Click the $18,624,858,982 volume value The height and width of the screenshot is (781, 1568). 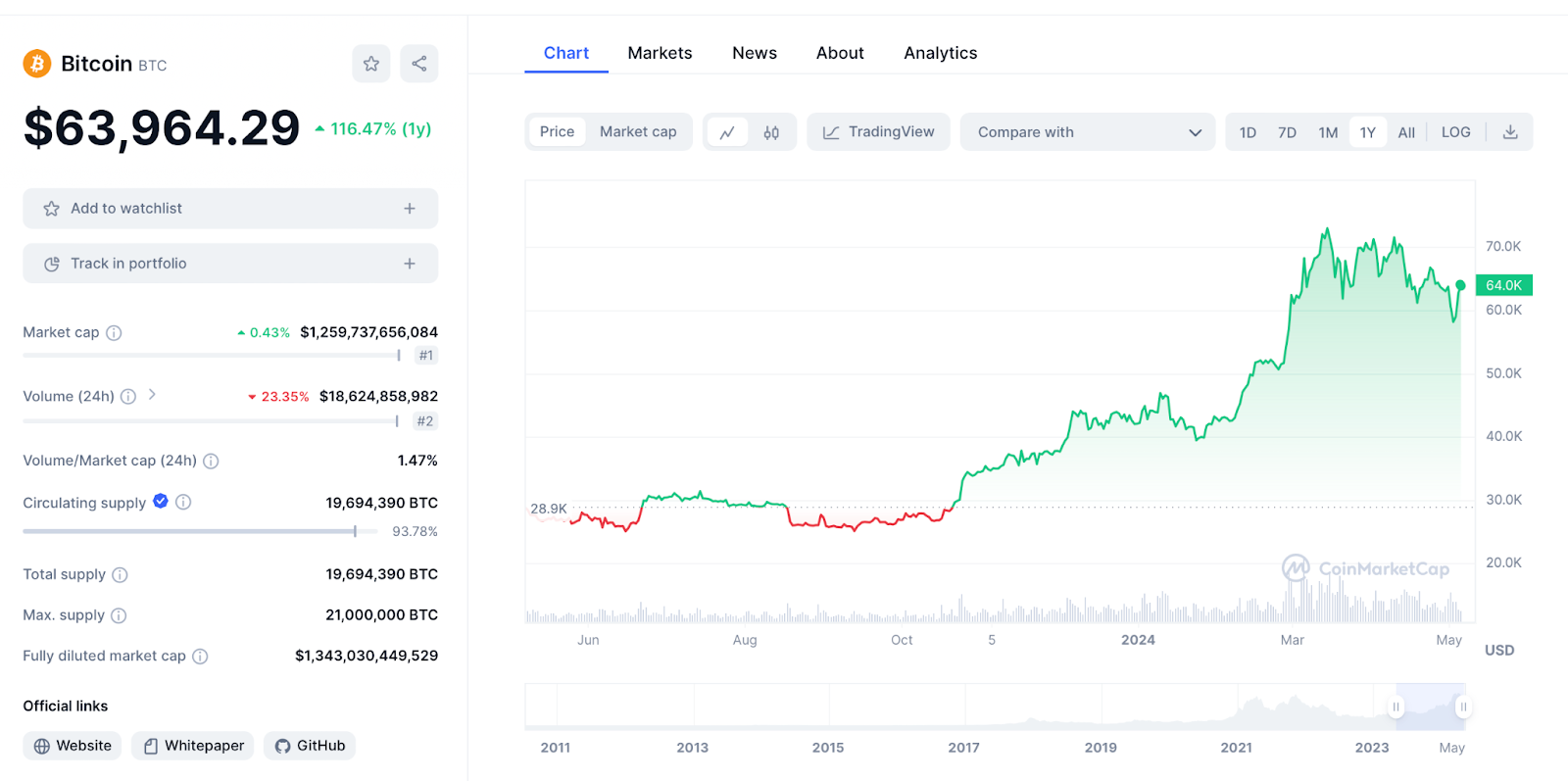[x=379, y=396]
